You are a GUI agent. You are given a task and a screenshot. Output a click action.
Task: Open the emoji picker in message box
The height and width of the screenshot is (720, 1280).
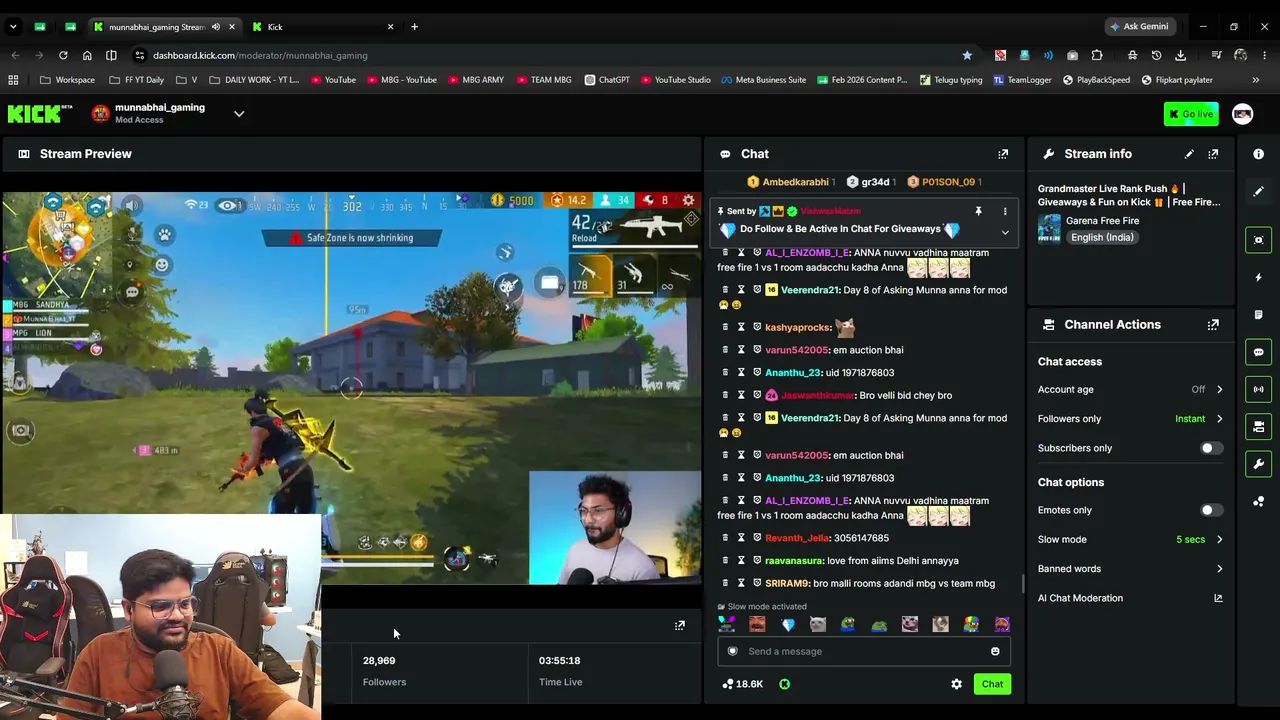tap(995, 652)
